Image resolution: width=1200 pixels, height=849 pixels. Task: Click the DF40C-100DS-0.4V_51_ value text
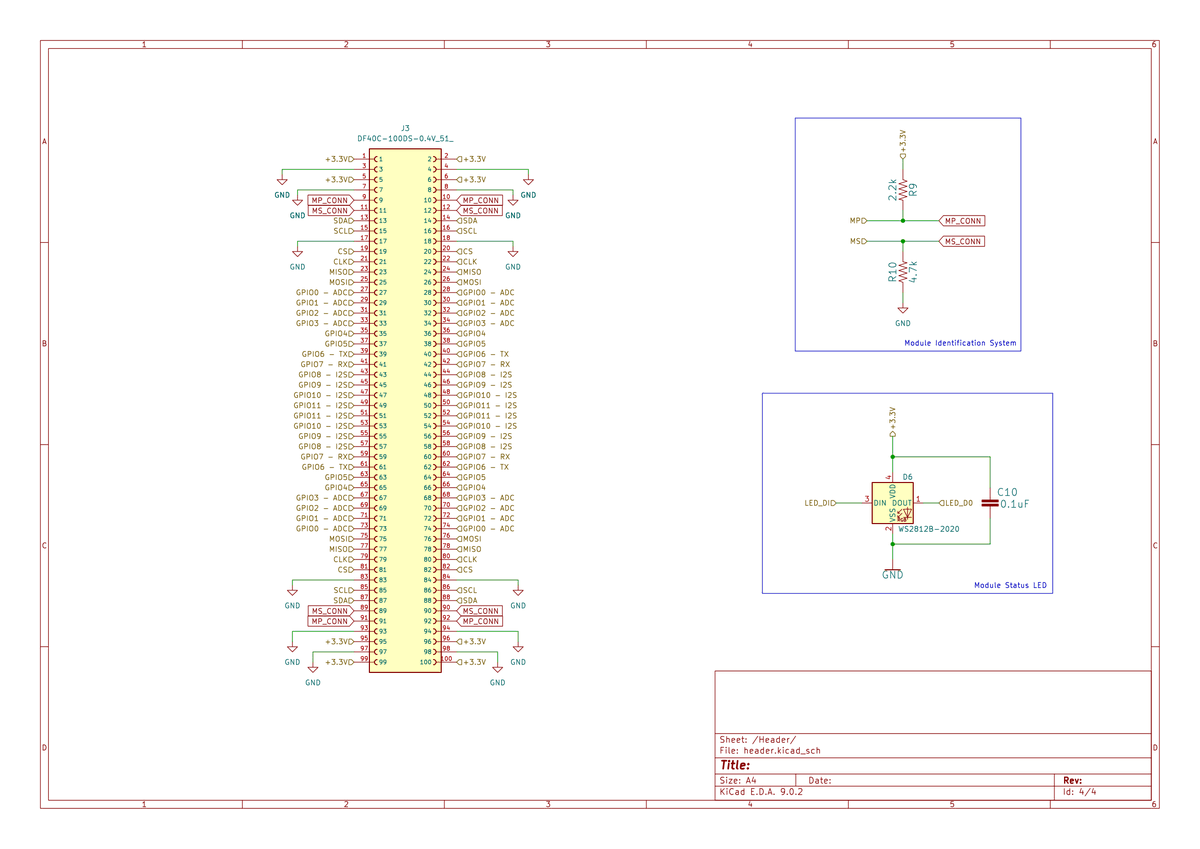[405, 139]
